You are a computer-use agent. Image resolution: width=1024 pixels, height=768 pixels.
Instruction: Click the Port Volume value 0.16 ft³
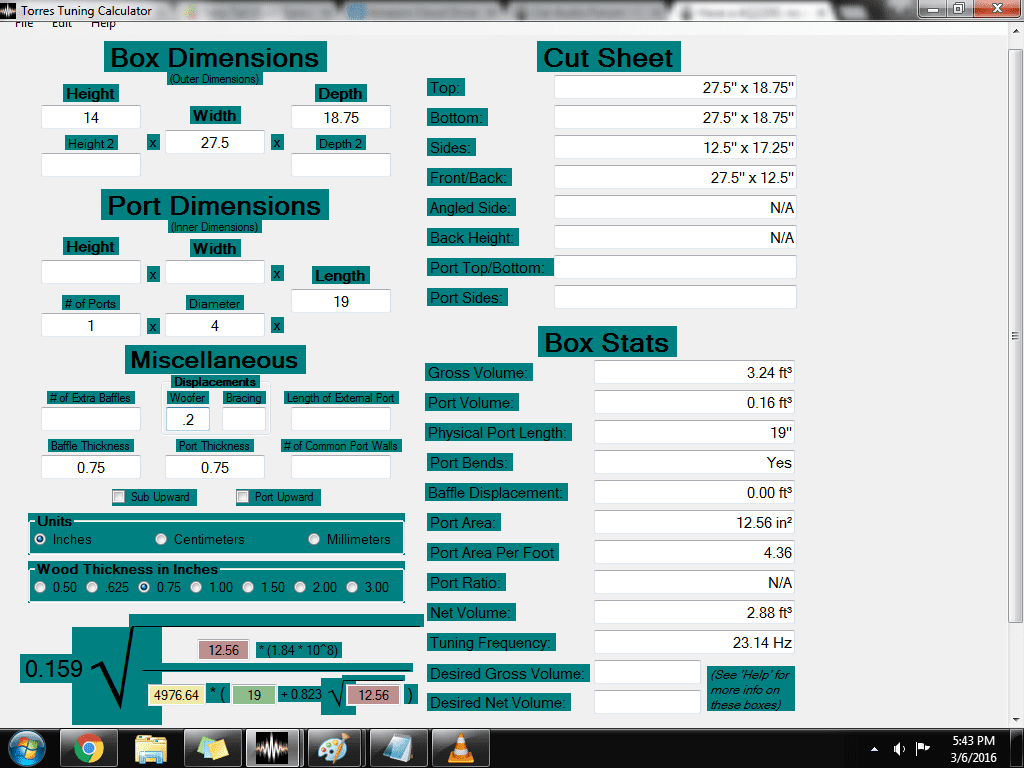tap(694, 402)
